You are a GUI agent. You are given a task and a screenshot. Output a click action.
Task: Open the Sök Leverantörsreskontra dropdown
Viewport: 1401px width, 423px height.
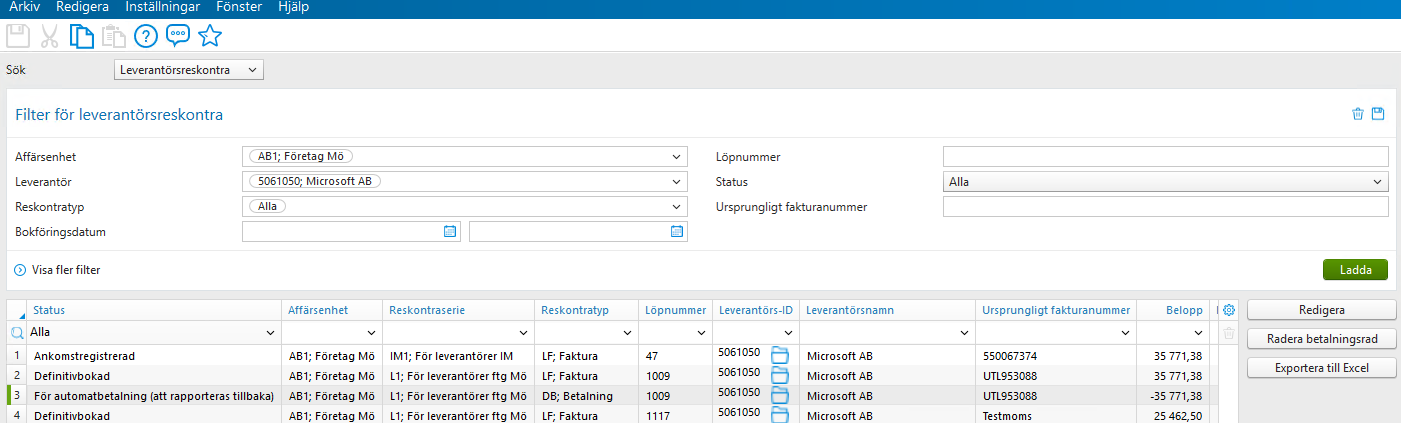pos(188,70)
